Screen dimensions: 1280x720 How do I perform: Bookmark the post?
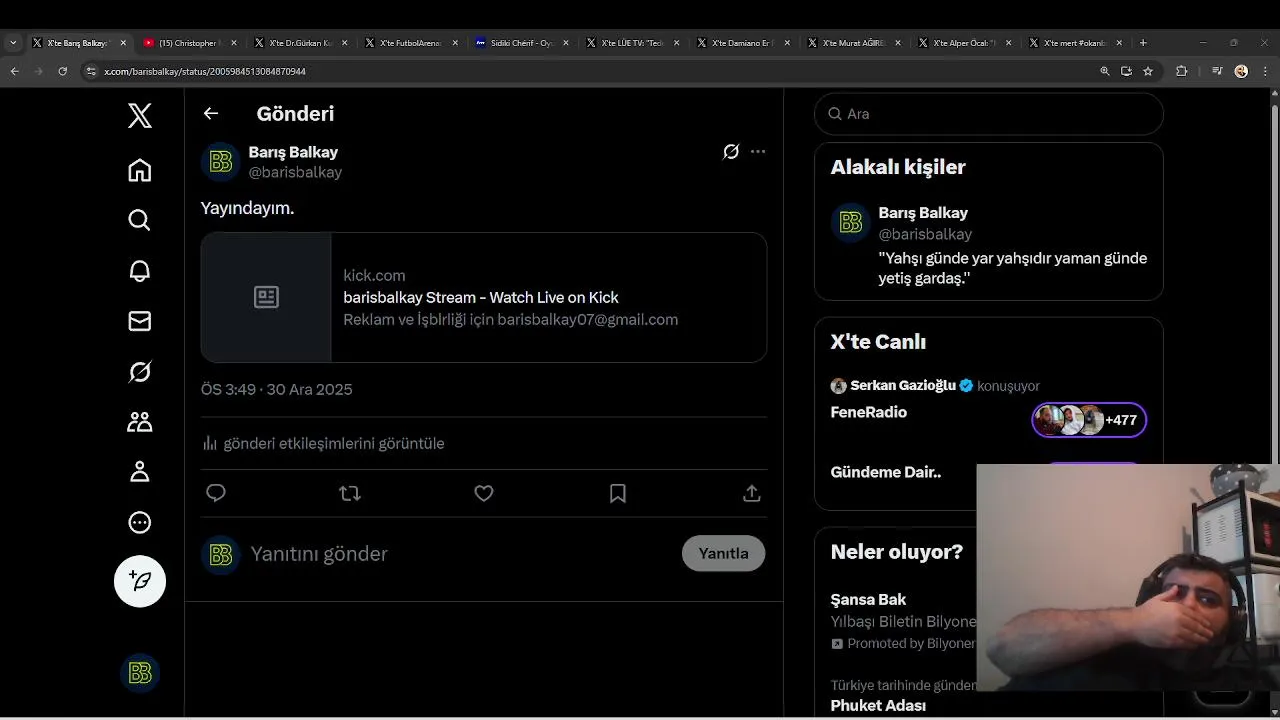point(618,493)
